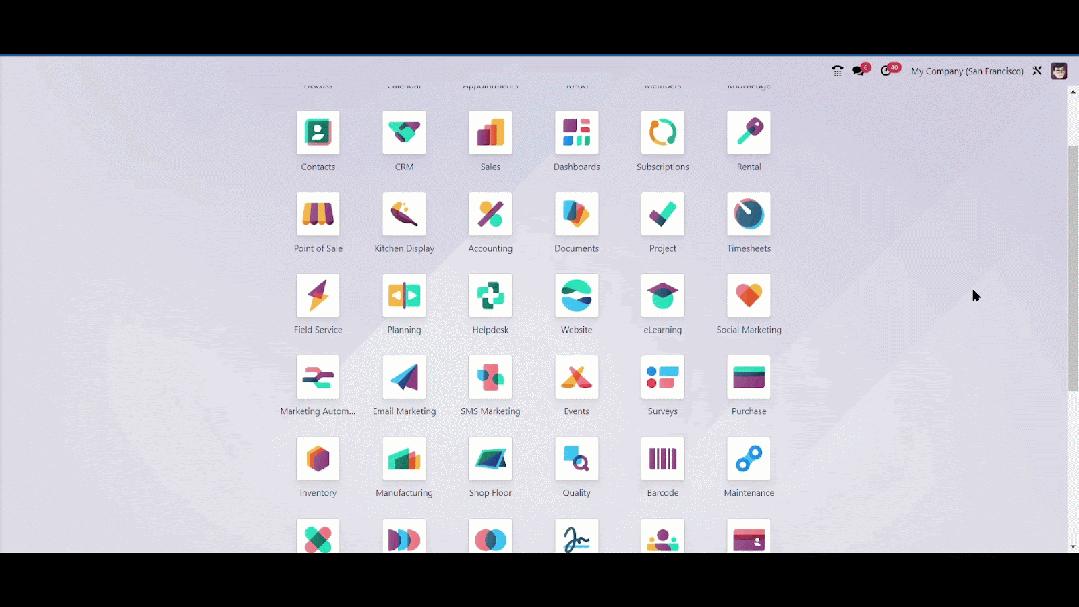Open the user profile avatar menu
The height and width of the screenshot is (607, 1079).
(x=1059, y=70)
